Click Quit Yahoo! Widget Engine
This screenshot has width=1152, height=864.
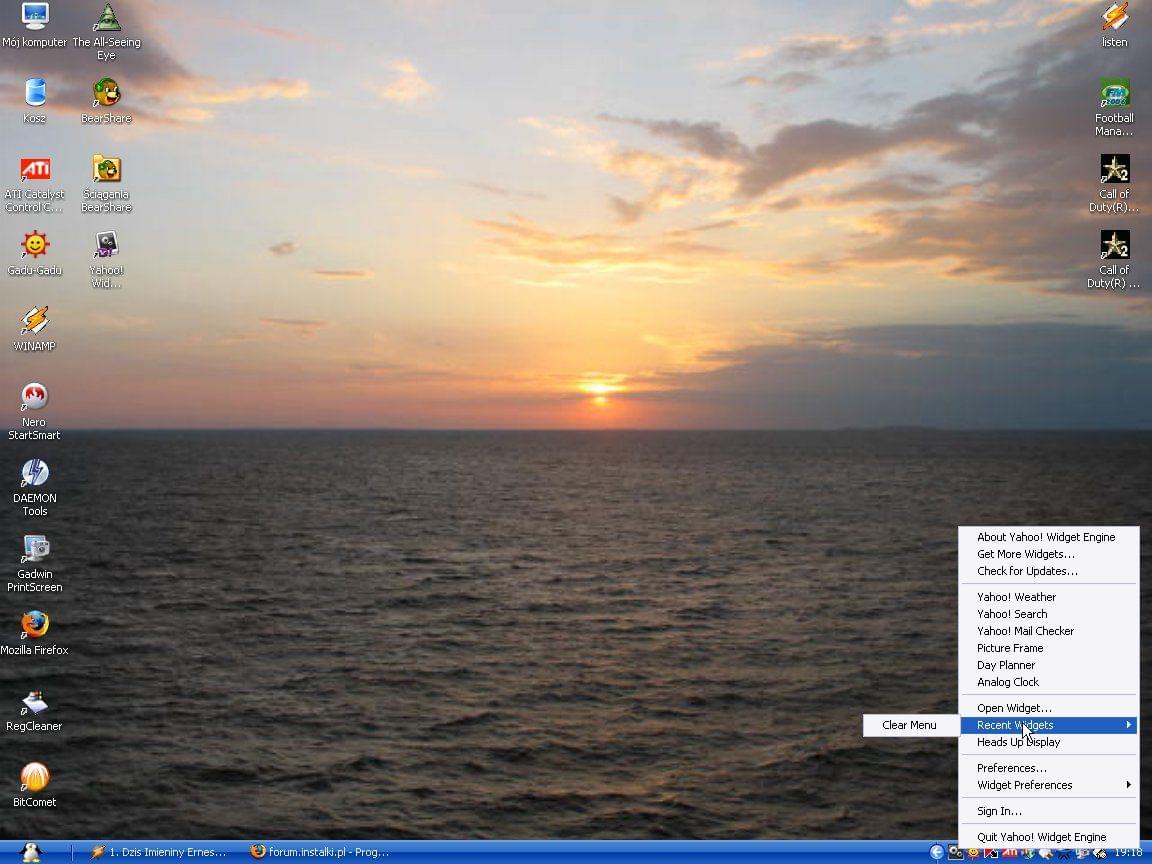pyautogui.click(x=1041, y=837)
